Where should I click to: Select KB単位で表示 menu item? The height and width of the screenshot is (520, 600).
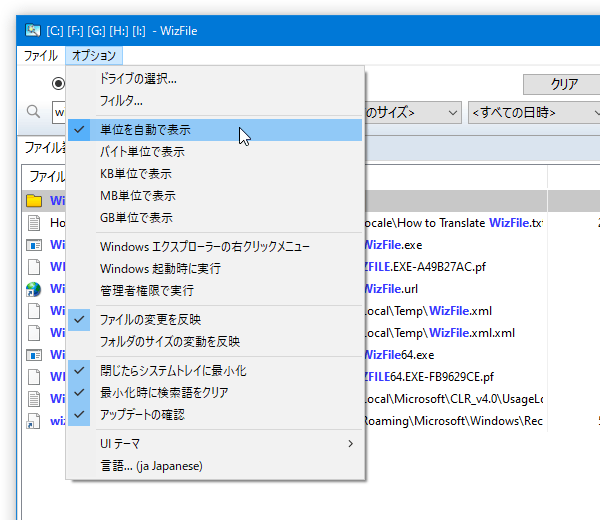[215, 174]
